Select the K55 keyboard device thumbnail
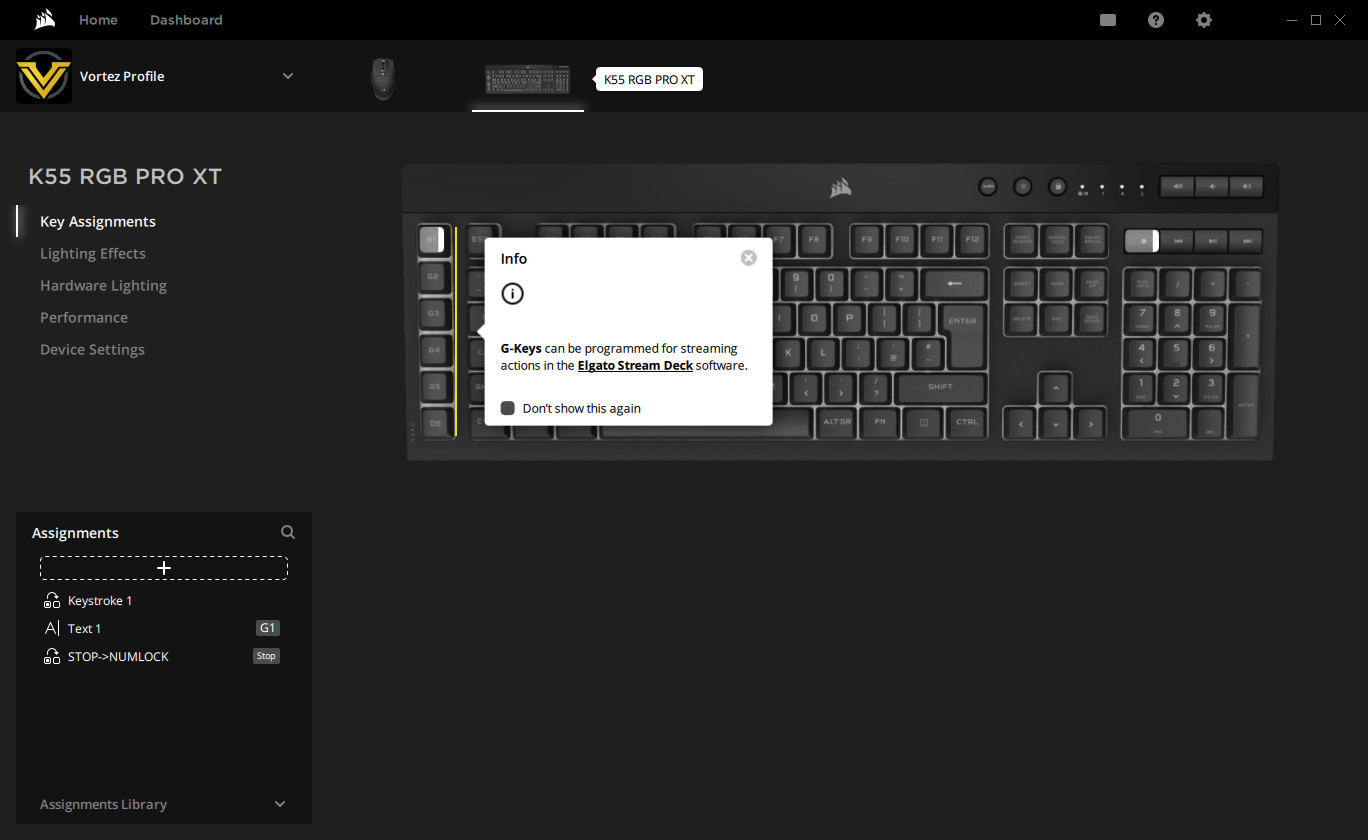 (528, 79)
